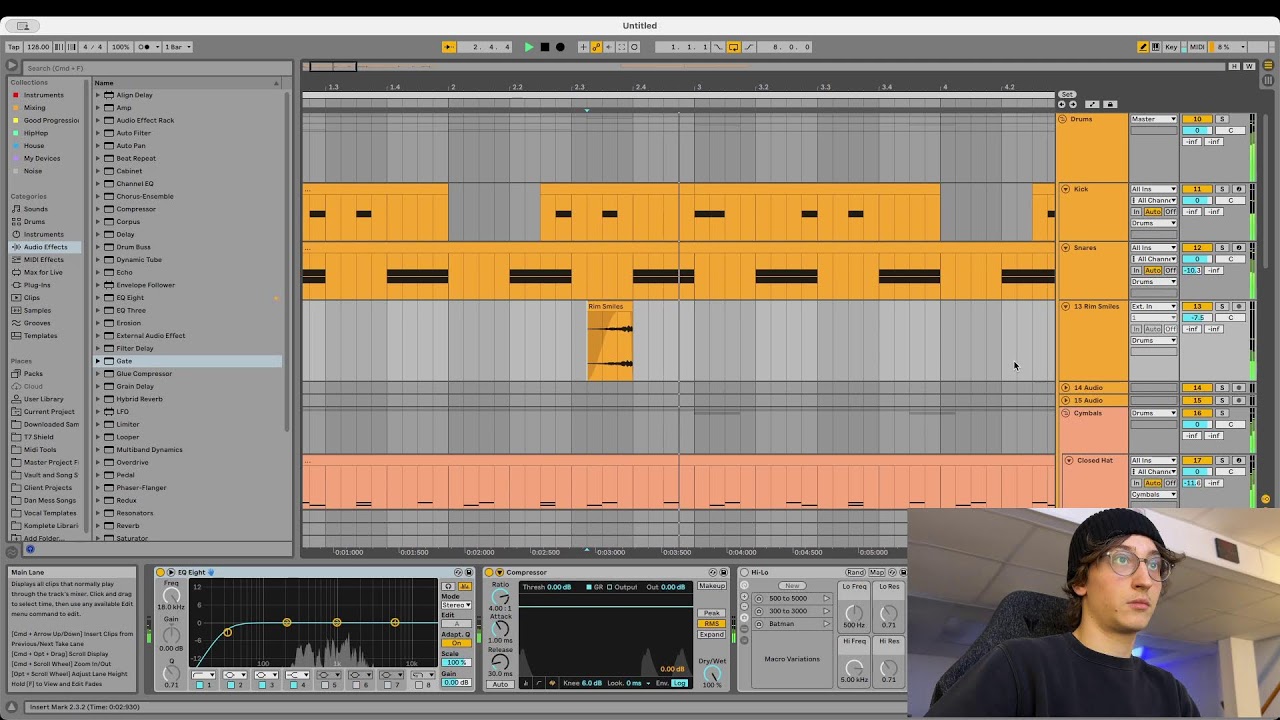1280x720 pixels.
Task: Select the Drums category
Action: [x=34, y=222]
